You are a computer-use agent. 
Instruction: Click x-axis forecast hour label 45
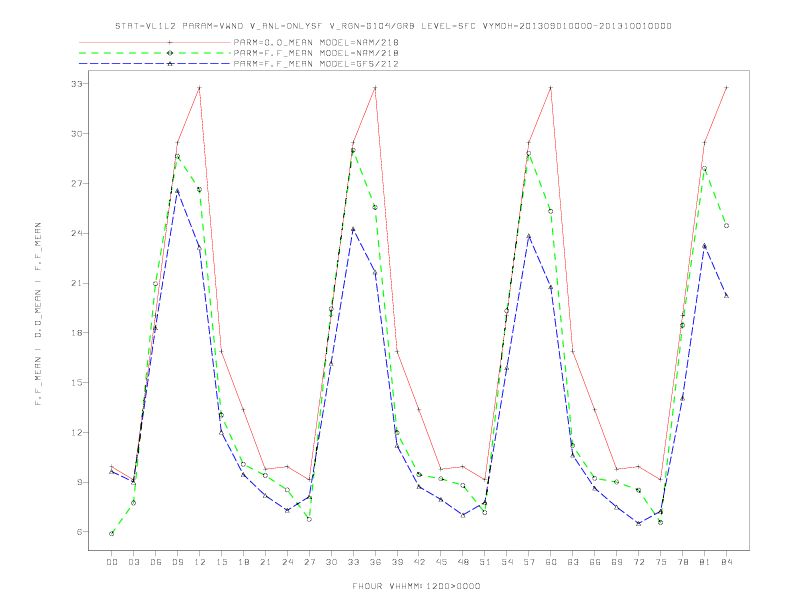tap(441, 562)
